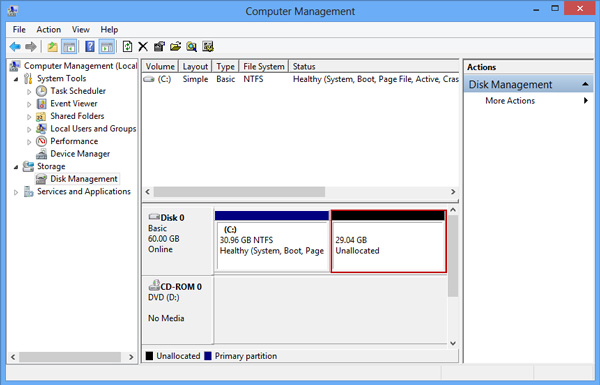Click the tree pane scroll right arrow
600x385 pixels.
[131, 357]
